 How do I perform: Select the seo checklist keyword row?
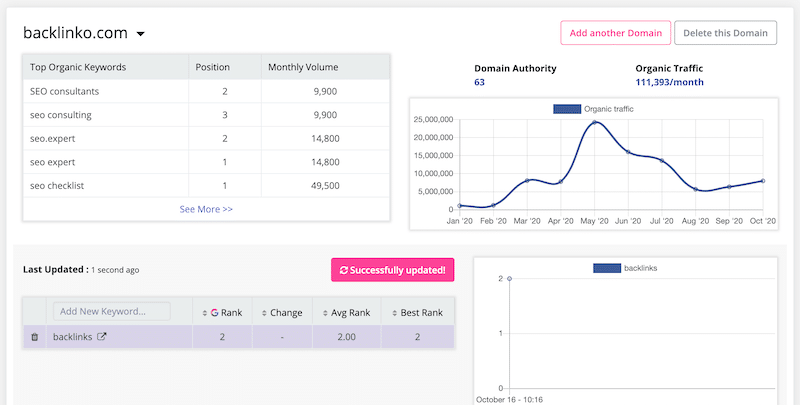206,186
